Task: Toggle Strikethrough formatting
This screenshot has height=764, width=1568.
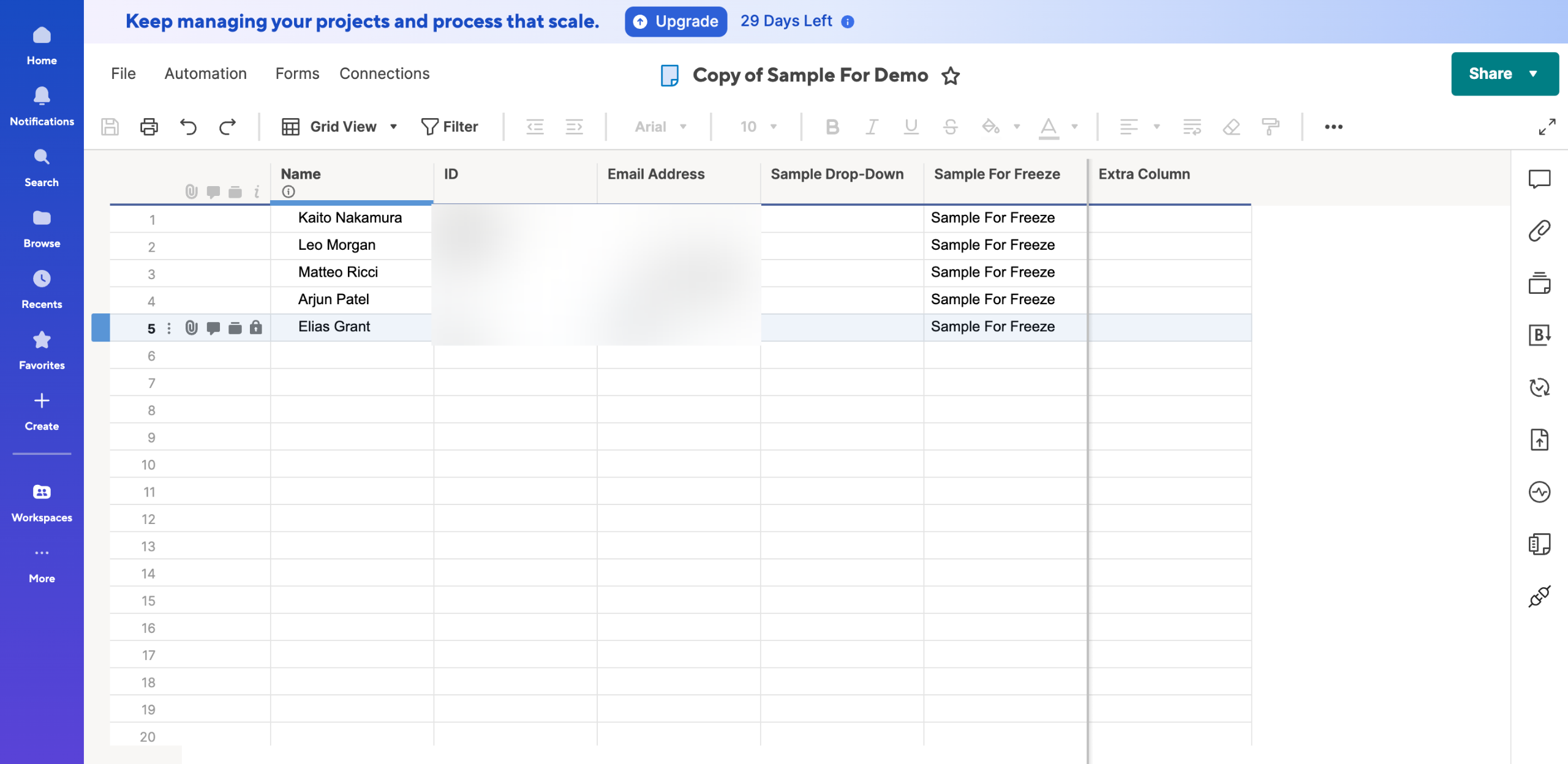Action: 950,127
